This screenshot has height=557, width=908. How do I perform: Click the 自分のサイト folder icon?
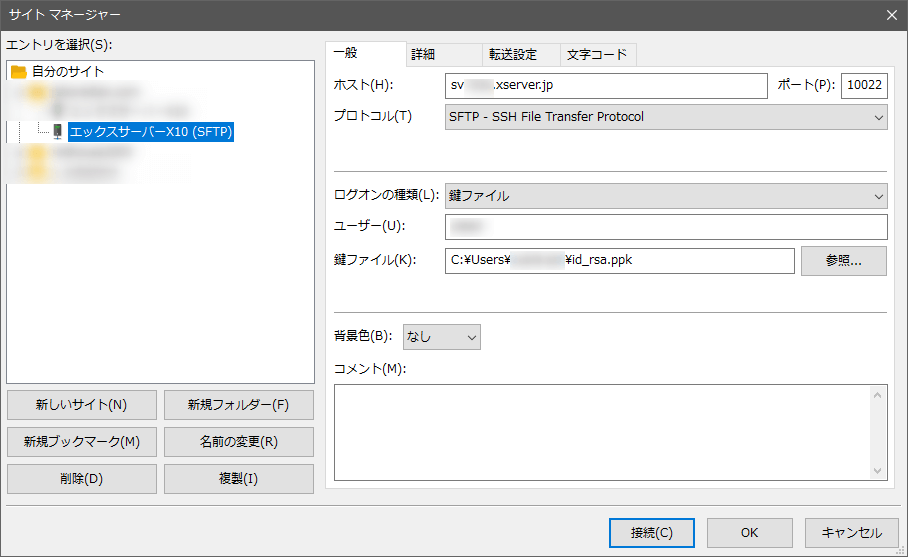pyautogui.click(x=18, y=72)
